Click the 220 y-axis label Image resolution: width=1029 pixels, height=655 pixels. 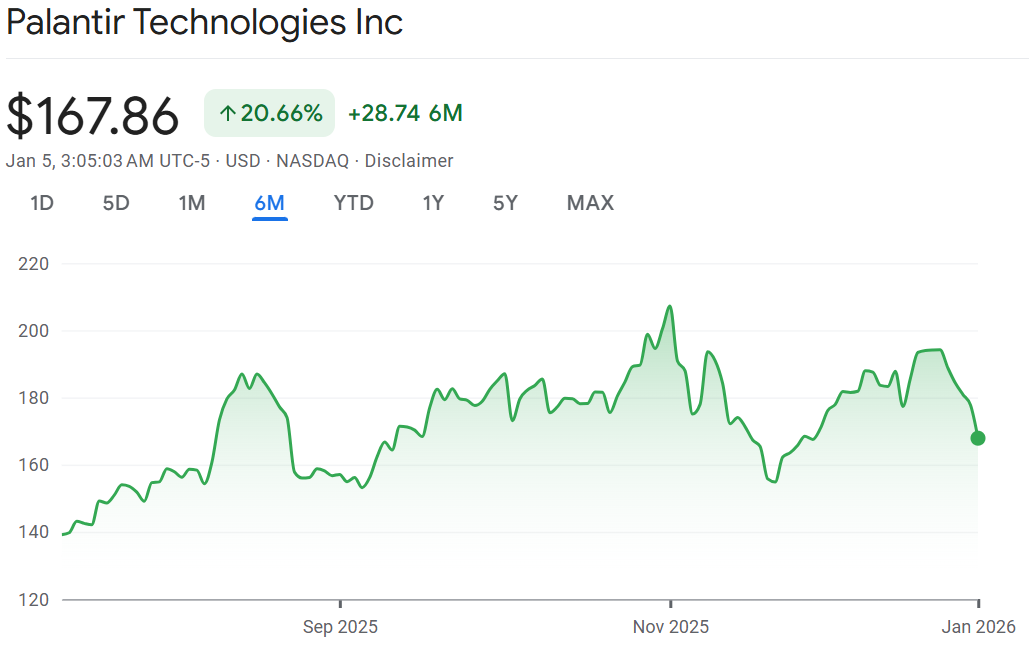(34, 264)
